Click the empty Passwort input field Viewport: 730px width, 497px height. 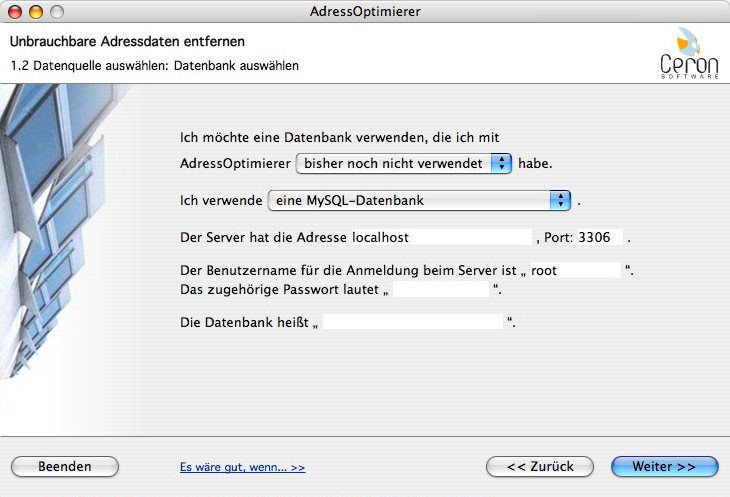(x=442, y=289)
